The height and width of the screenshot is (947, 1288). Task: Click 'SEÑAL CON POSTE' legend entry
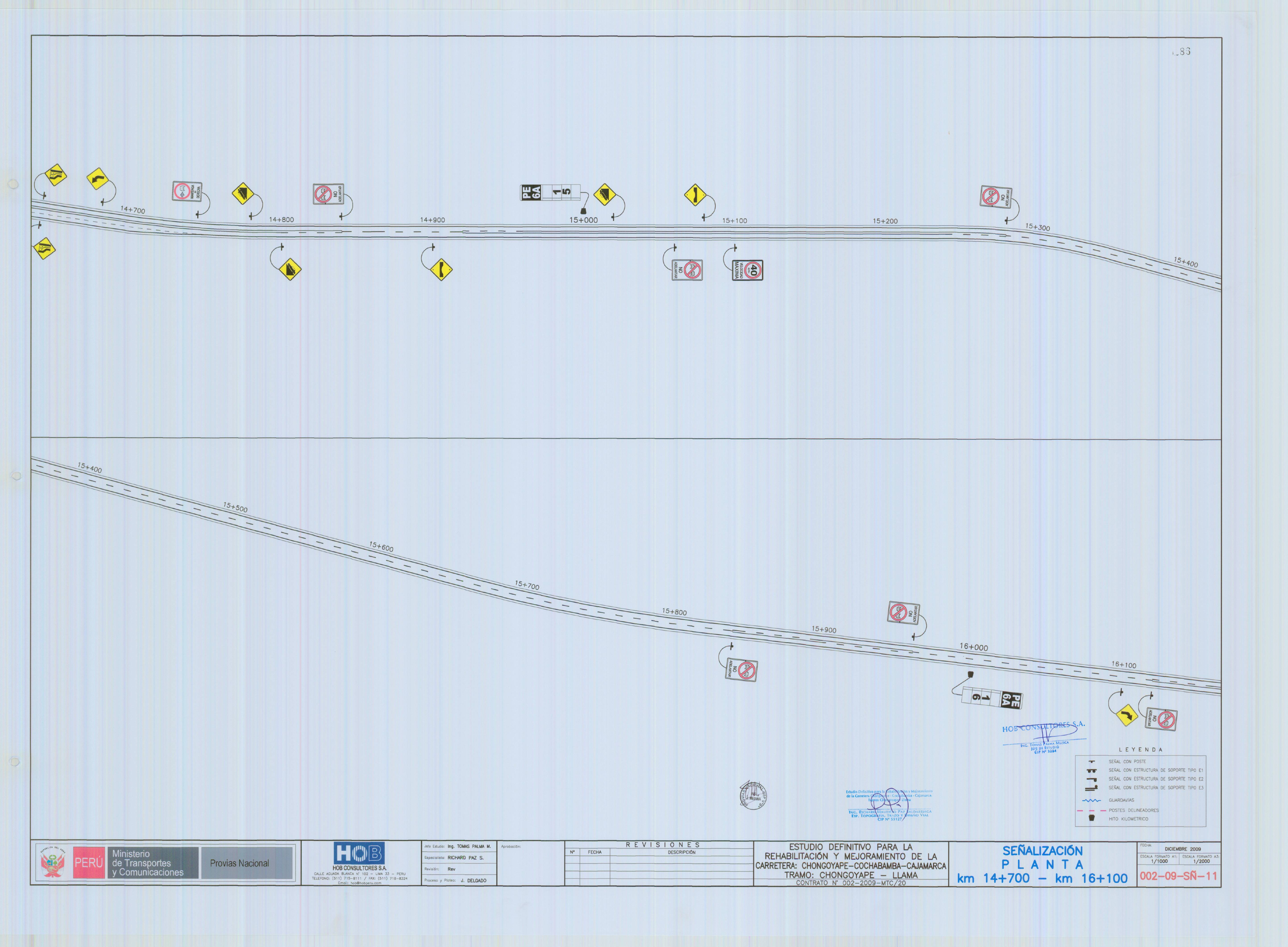point(1127,762)
